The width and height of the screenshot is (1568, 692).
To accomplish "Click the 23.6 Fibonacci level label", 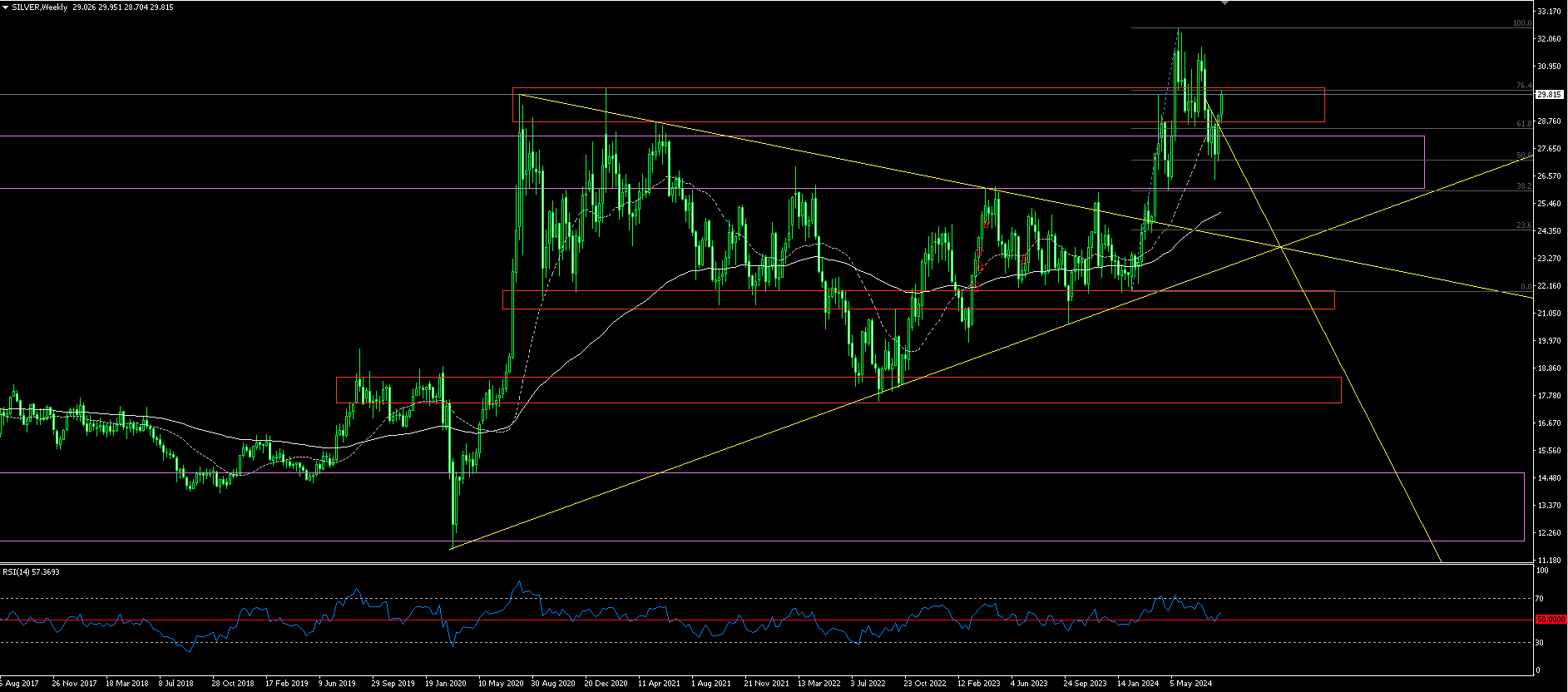I will click(x=1524, y=225).
